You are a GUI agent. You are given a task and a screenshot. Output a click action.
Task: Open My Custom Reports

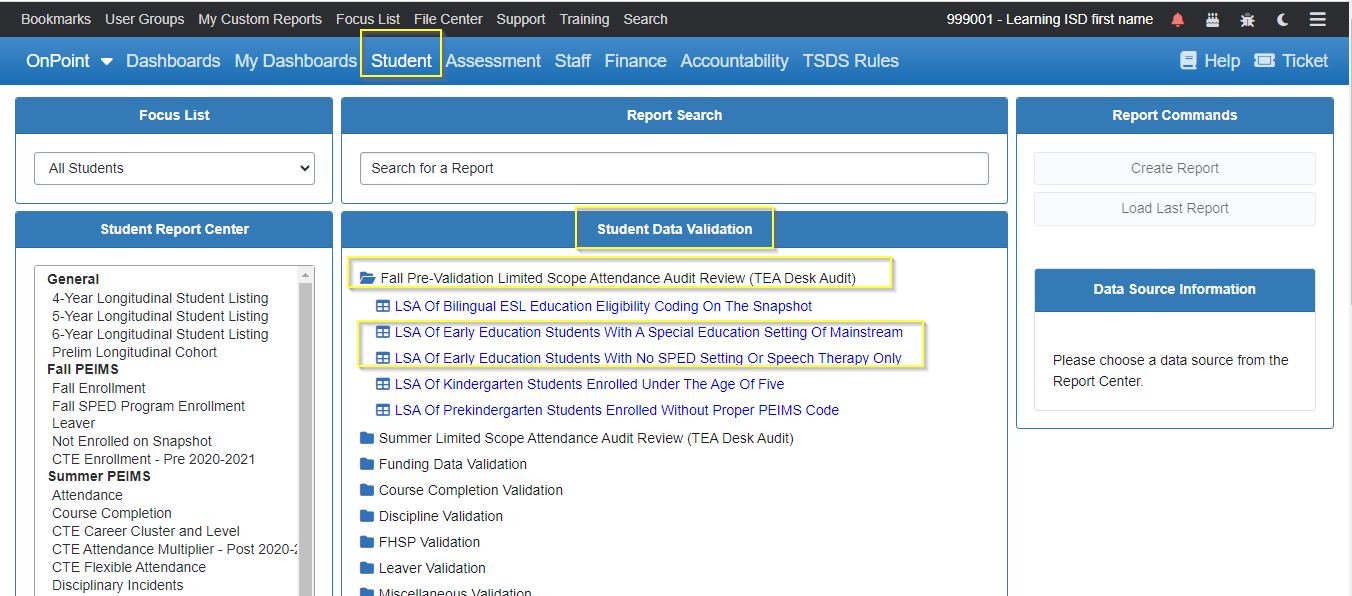[260, 19]
